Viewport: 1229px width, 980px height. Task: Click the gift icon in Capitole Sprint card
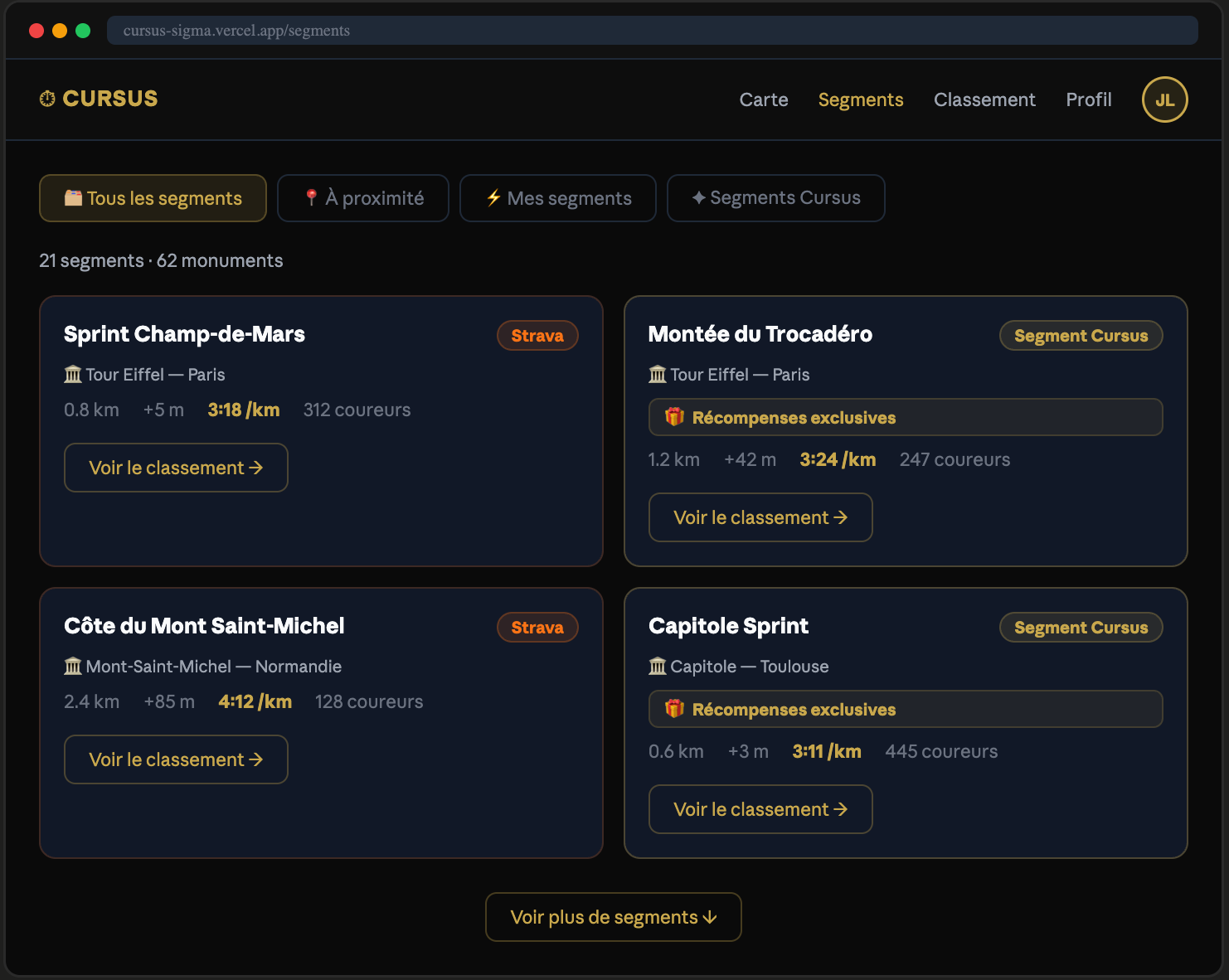674,709
